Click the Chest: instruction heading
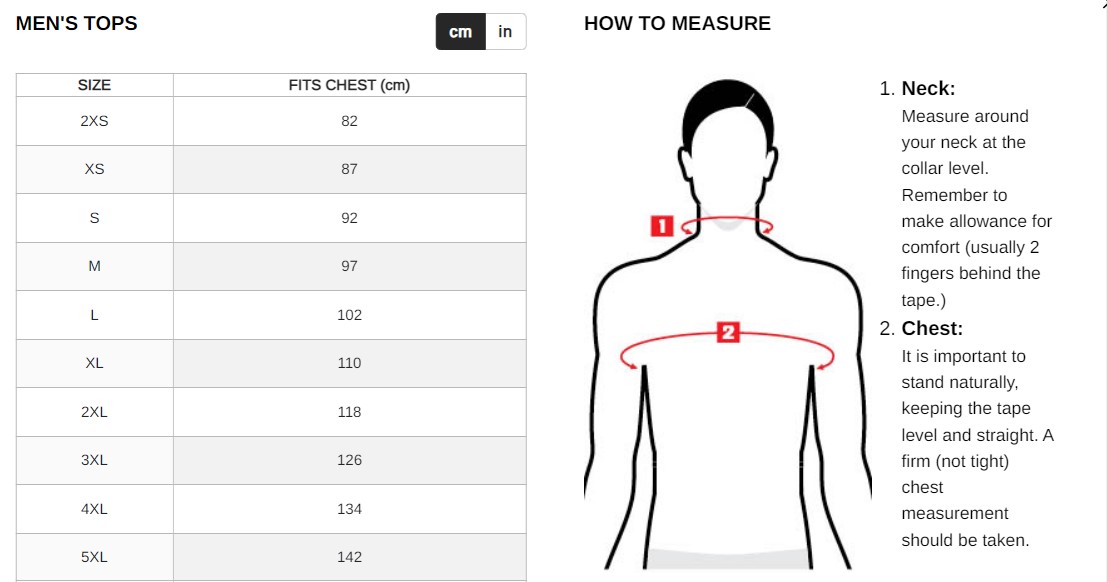1107x582 pixels. [x=932, y=328]
